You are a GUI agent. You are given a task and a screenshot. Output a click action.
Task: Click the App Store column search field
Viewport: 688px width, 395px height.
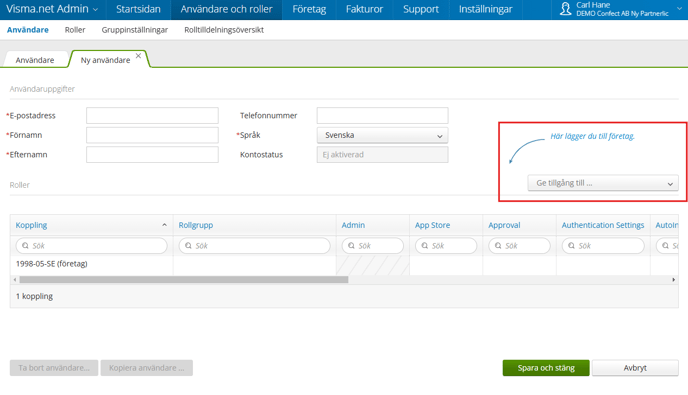pos(446,246)
